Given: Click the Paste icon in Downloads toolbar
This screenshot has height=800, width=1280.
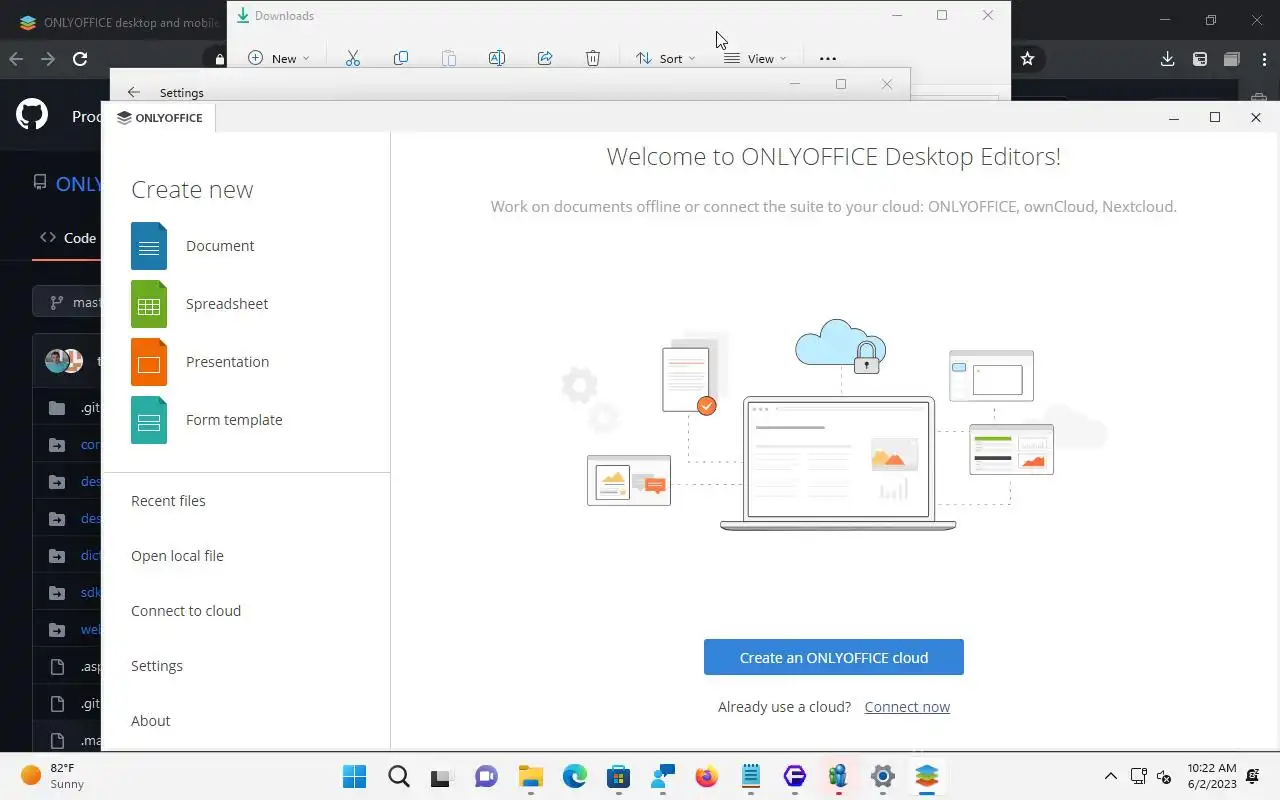Looking at the screenshot, I should 449,58.
